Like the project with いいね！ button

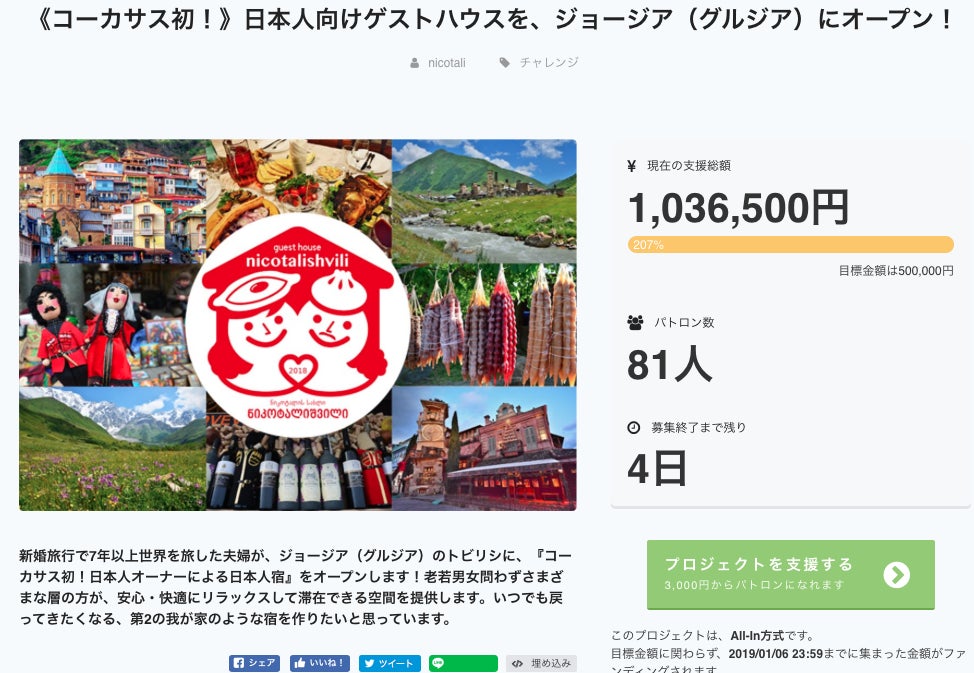pos(319,663)
